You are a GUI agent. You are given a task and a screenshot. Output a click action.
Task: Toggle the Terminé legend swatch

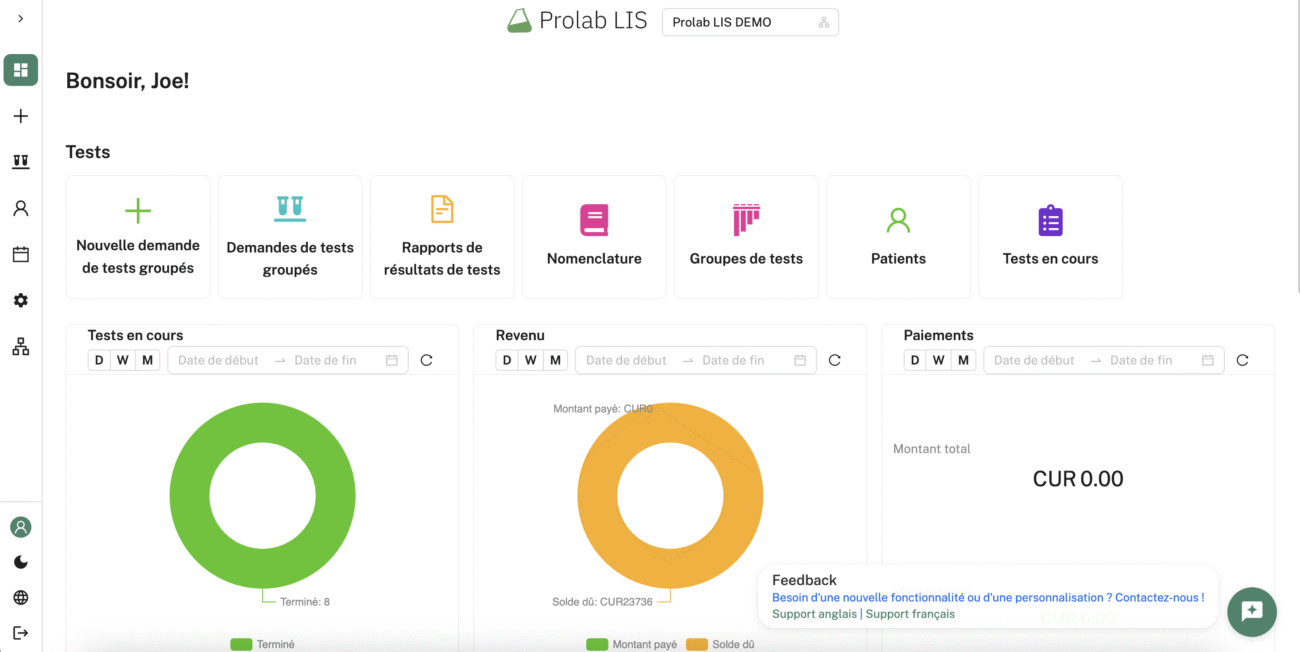click(241, 645)
